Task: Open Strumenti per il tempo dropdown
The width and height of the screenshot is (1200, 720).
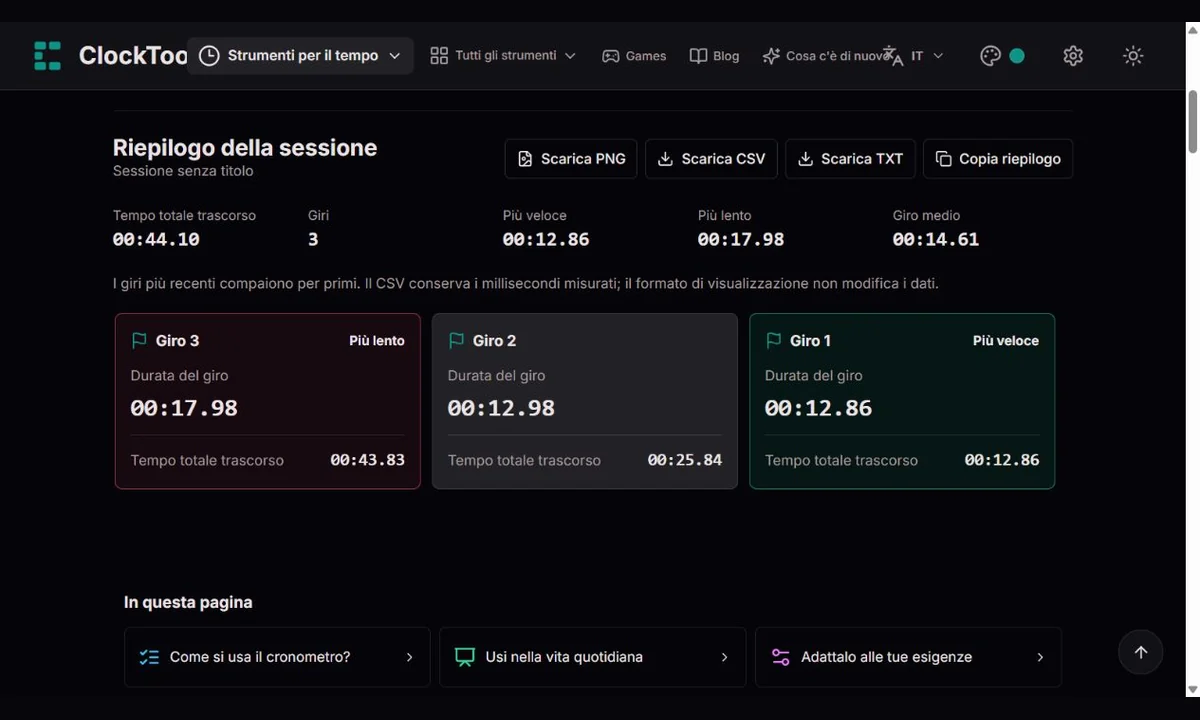Action: (300, 56)
